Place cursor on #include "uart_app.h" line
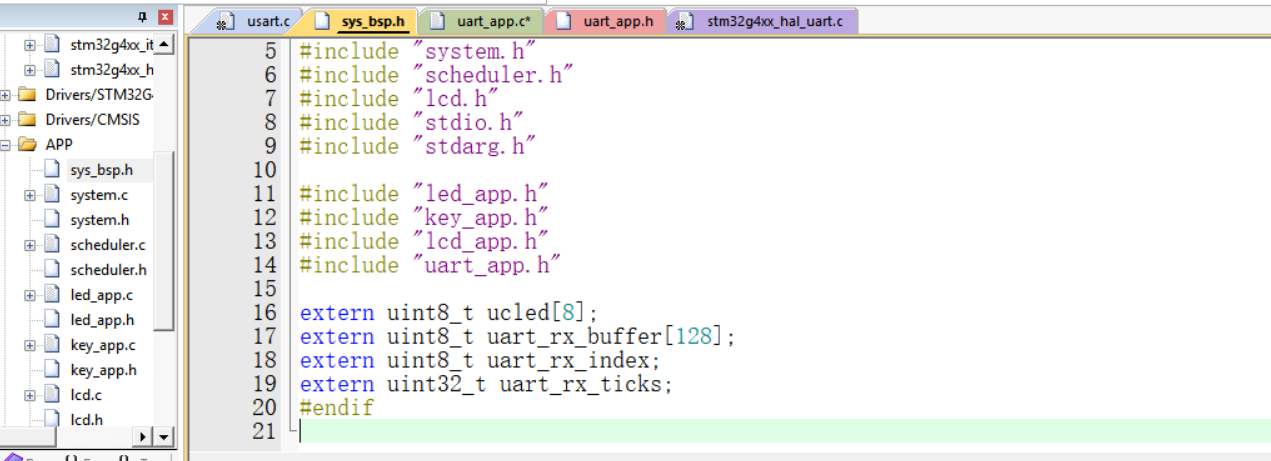 431,266
